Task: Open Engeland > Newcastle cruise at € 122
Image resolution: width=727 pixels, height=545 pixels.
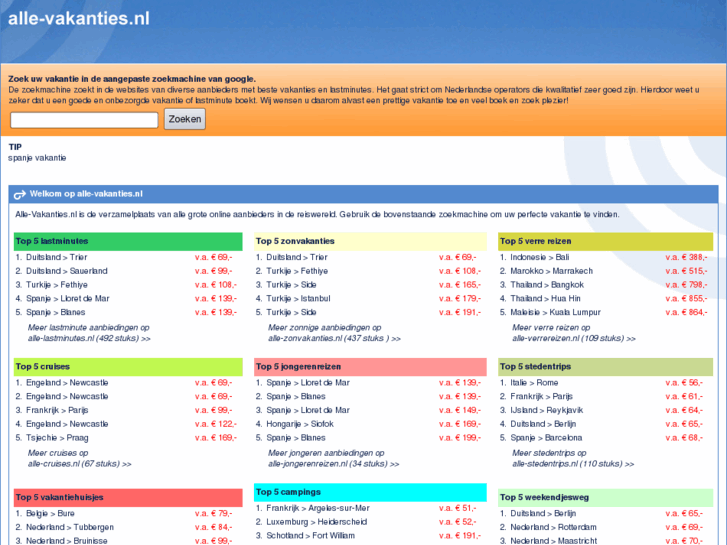Action: coord(67,424)
